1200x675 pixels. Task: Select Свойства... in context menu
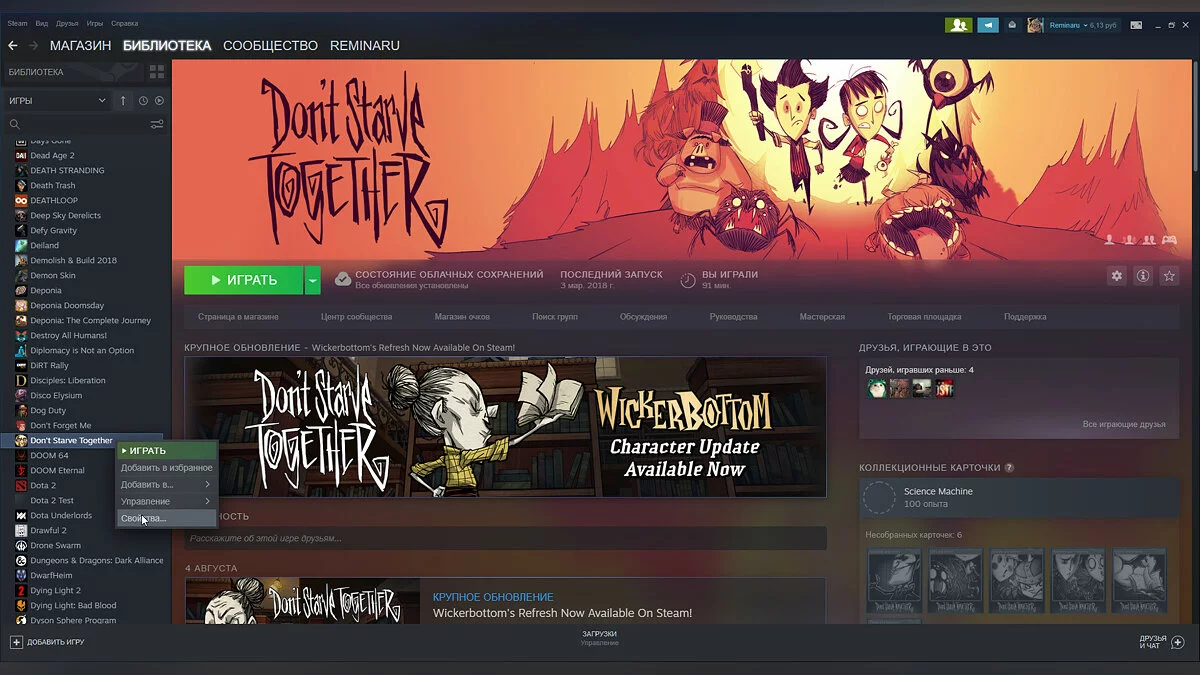pyautogui.click(x=166, y=518)
